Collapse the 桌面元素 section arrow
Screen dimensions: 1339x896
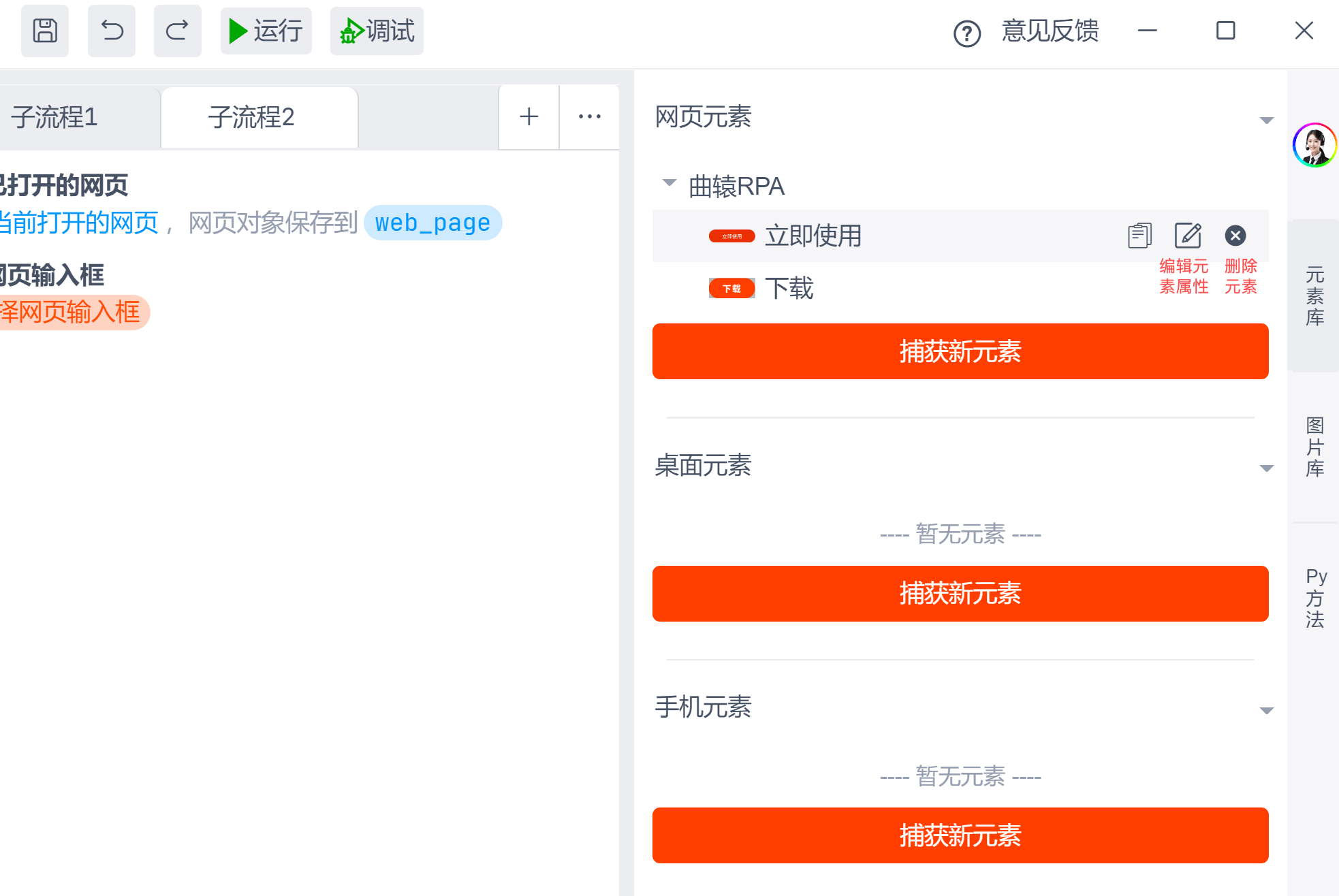click(x=1266, y=468)
